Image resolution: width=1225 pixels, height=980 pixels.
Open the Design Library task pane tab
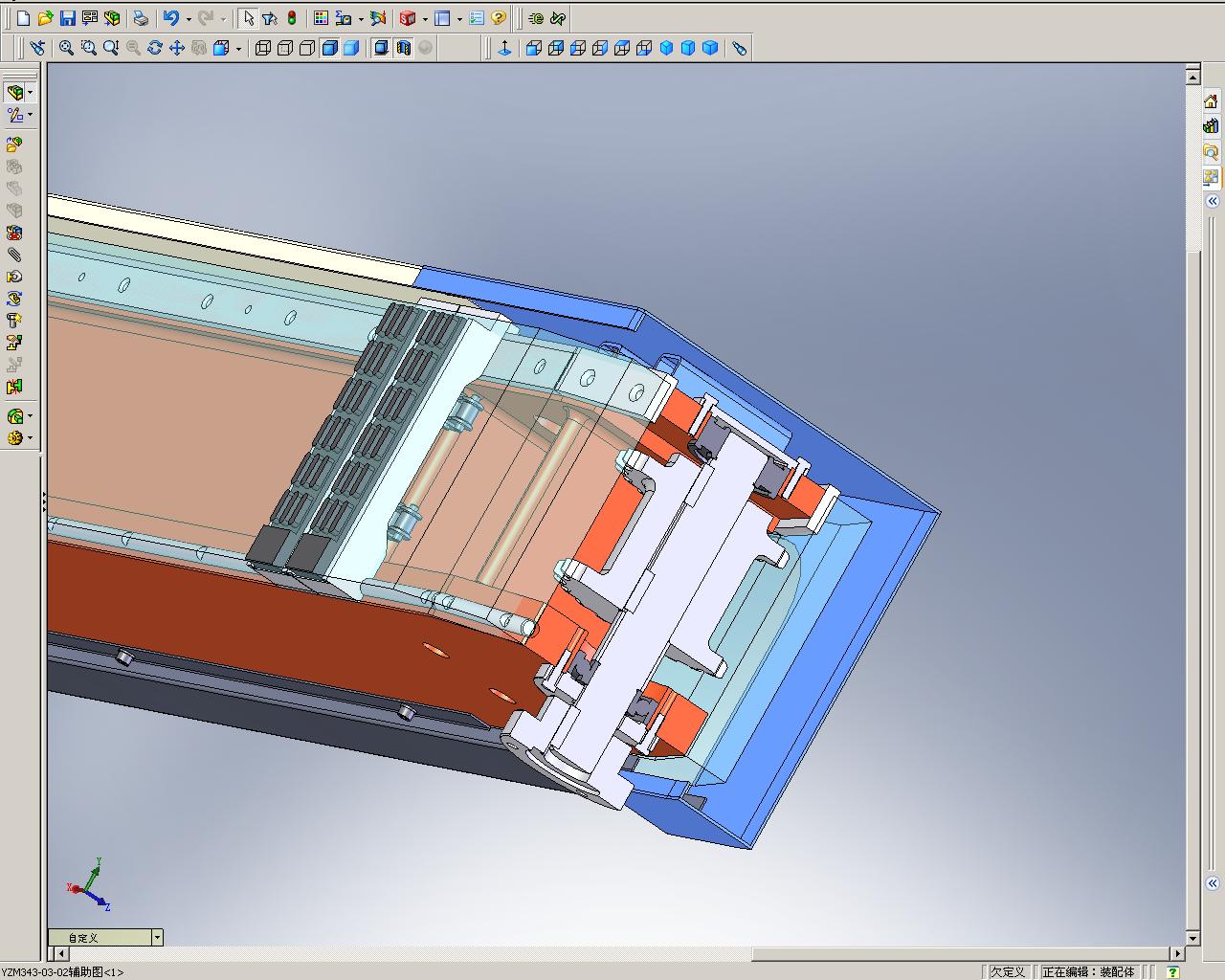coord(1212,126)
